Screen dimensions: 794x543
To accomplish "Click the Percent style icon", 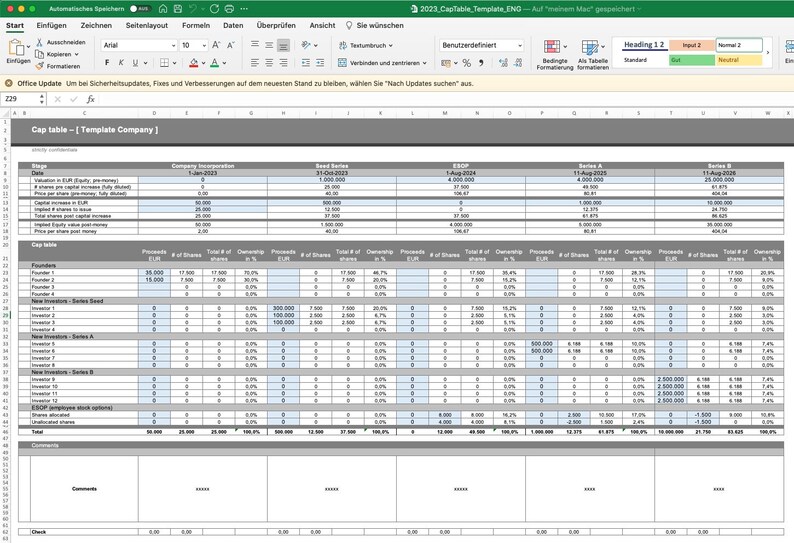I will tap(466, 63).
